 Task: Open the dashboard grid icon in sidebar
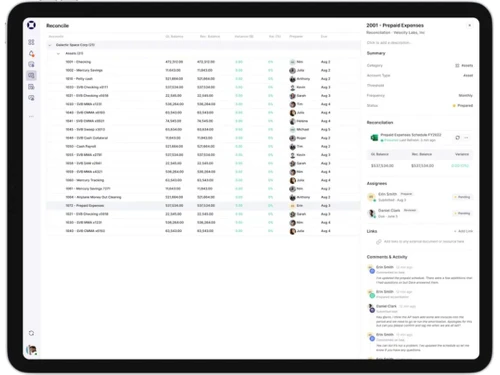[31, 42]
